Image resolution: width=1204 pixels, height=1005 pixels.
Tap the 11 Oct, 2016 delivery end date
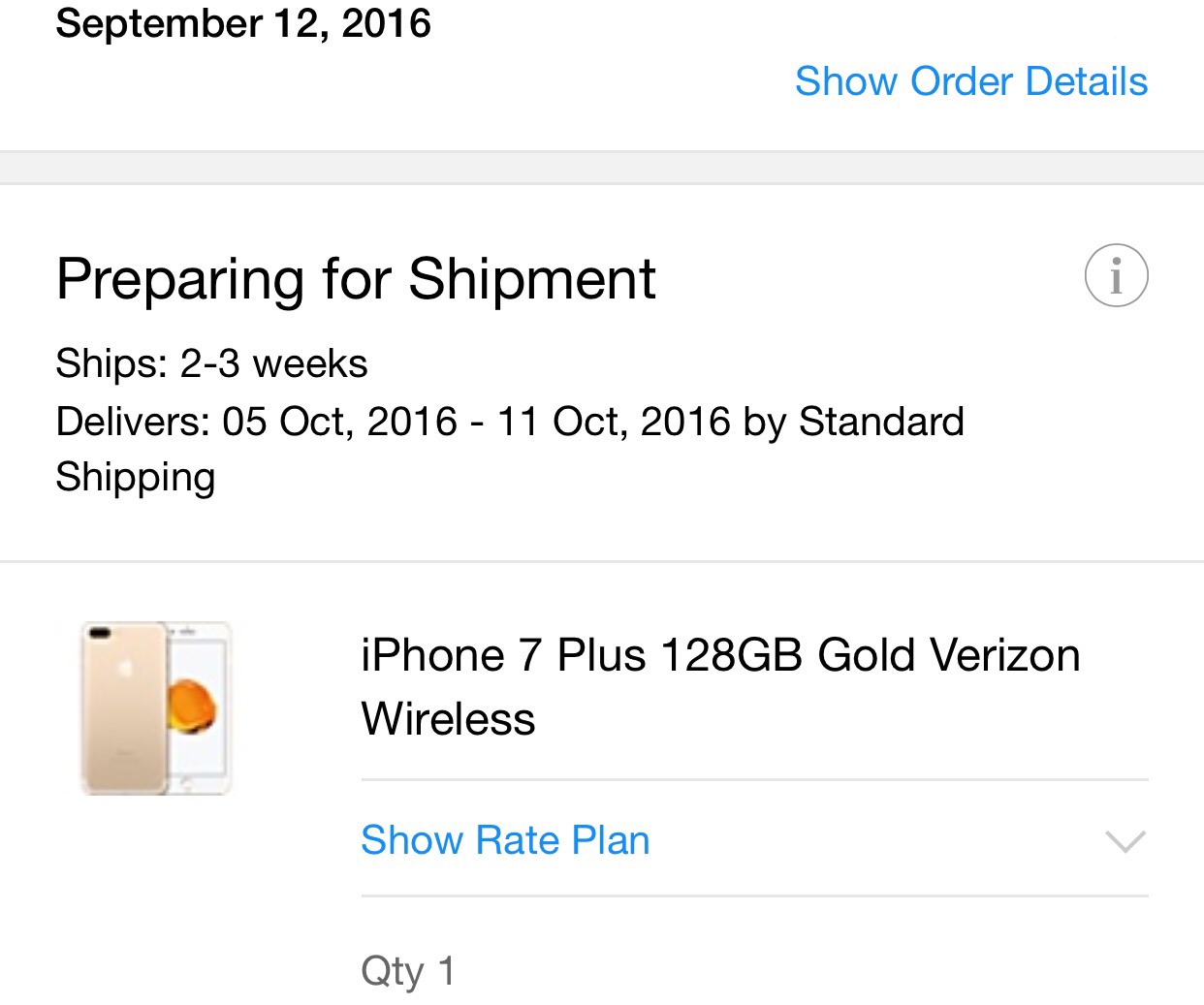pyautogui.click(x=614, y=423)
